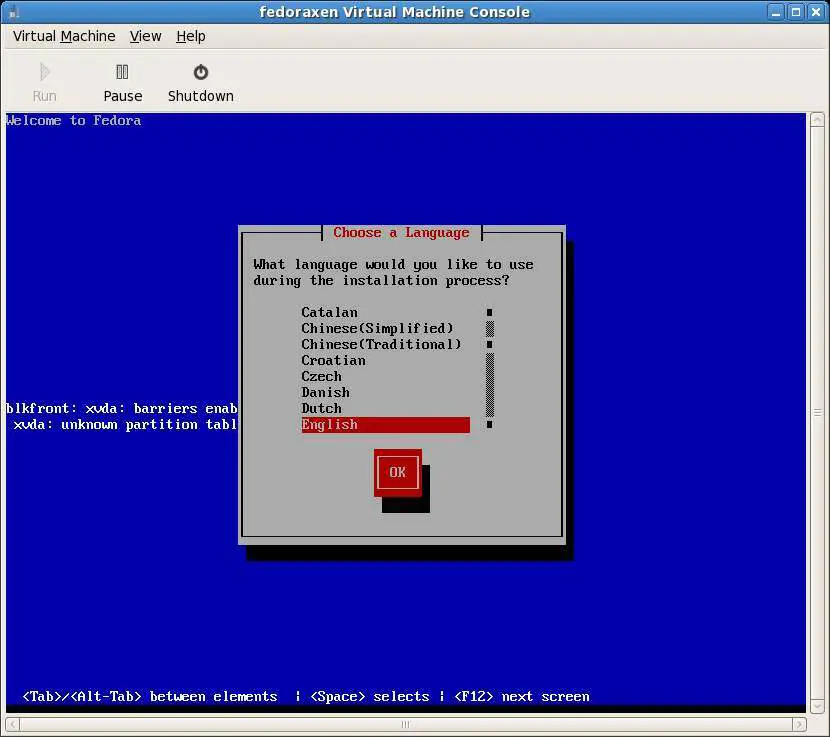Minimize the fedoraxen console window
Image resolution: width=830 pixels, height=737 pixels.
pos(777,12)
